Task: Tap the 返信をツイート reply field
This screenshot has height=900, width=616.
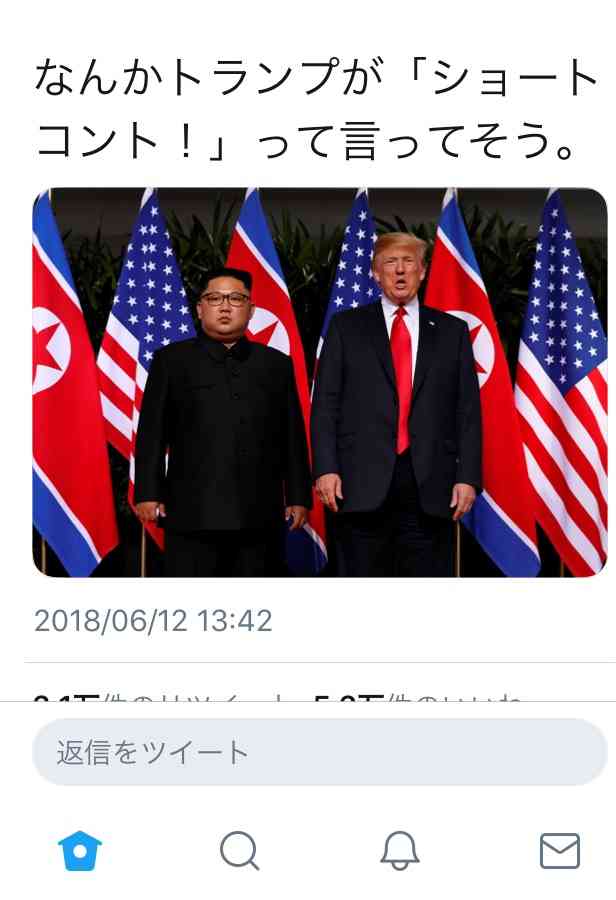Action: (320, 752)
